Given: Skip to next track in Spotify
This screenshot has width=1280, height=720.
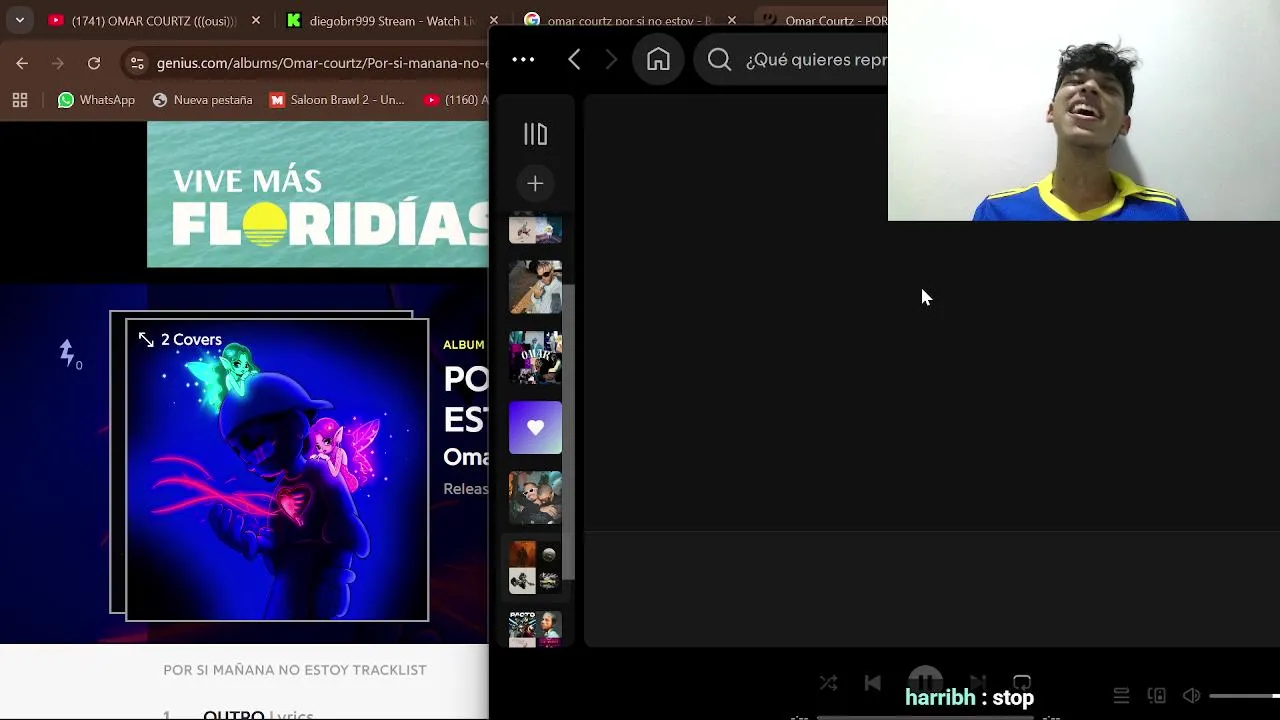Looking at the screenshot, I should (978, 681).
